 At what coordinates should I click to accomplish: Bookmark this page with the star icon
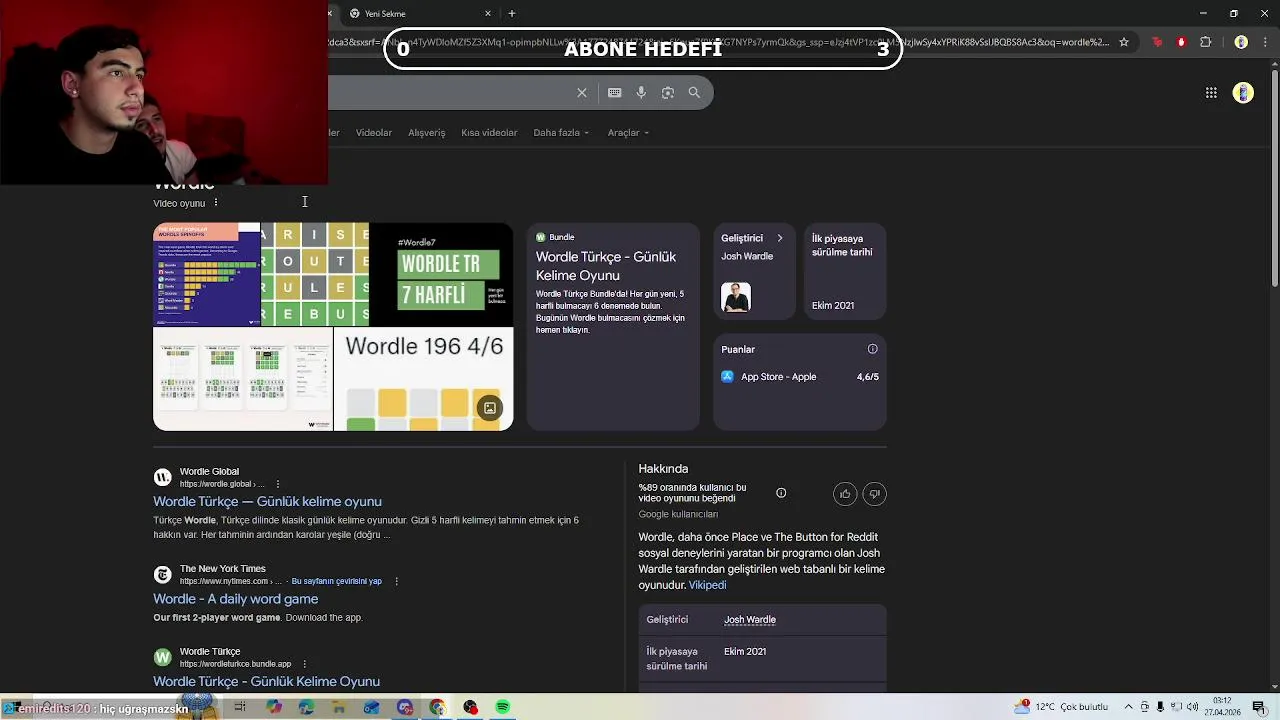point(1124,42)
